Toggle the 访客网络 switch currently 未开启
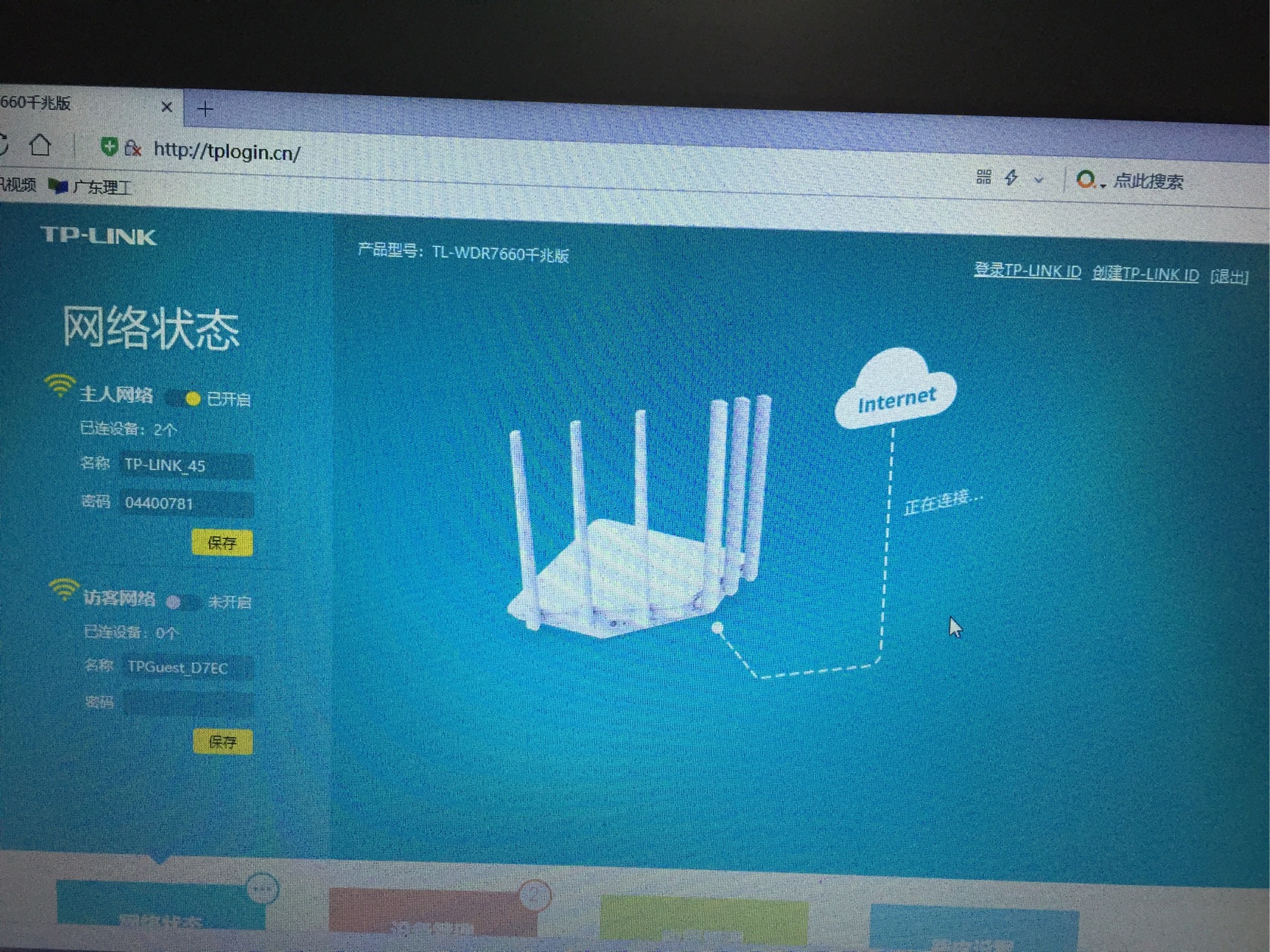This screenshot has height=952, width=1270. click(x=184, y=602)
